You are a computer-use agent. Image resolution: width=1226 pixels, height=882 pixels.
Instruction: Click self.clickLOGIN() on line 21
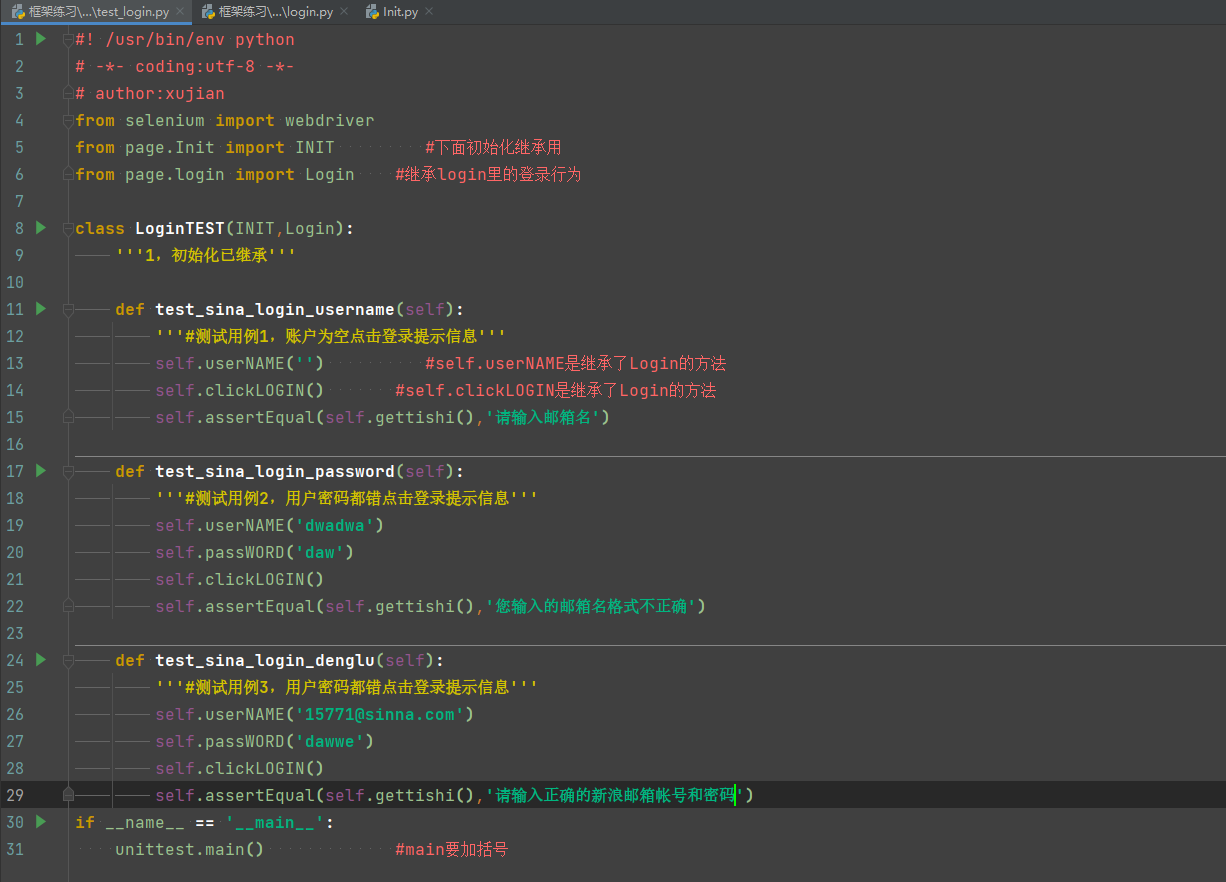tap(240, 580)
